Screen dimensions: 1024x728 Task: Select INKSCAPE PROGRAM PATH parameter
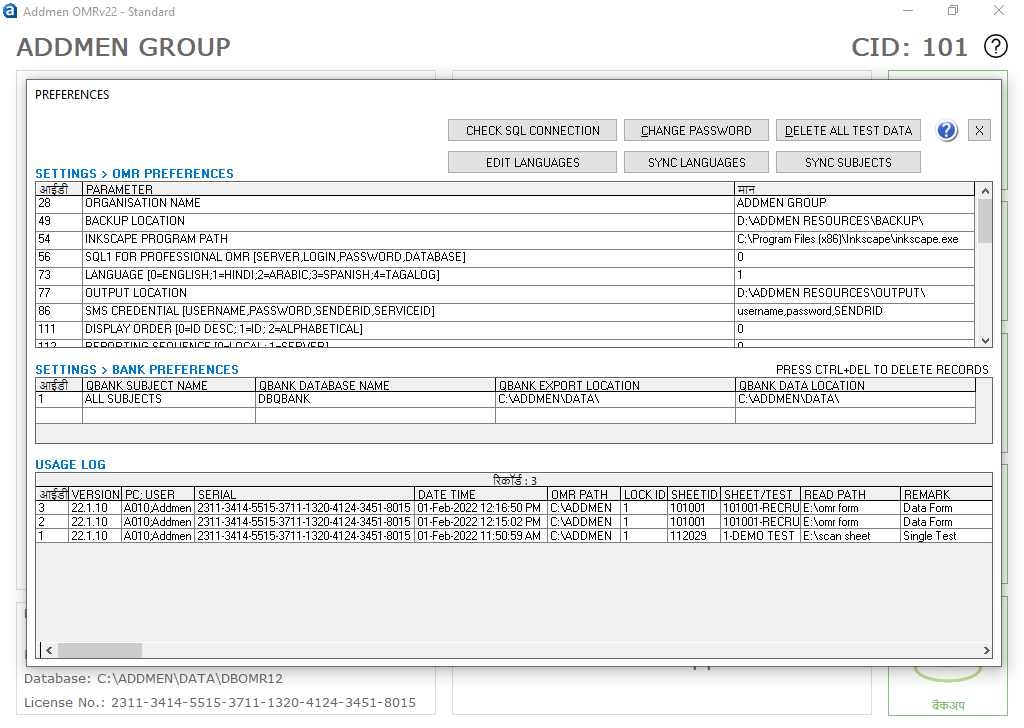click(408, 239)
